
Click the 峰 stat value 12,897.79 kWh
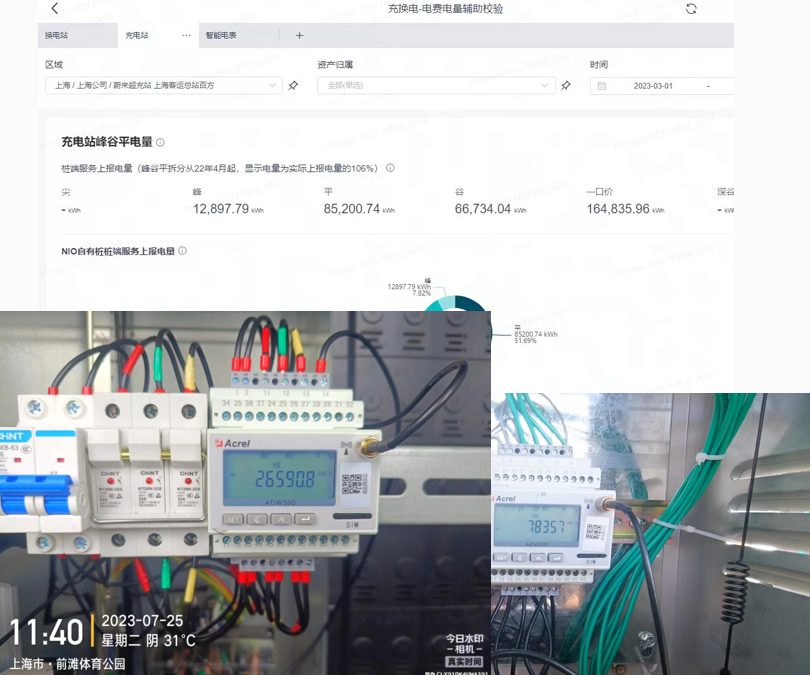pos(228,209)
